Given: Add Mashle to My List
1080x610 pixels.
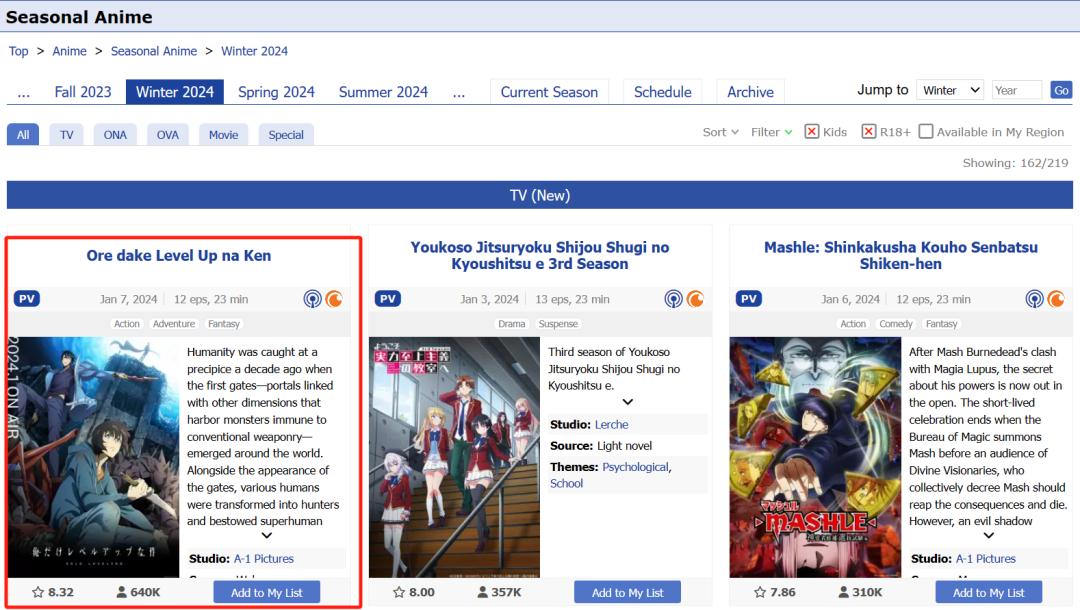Looking at the screenshot, I should pos(988,593).
